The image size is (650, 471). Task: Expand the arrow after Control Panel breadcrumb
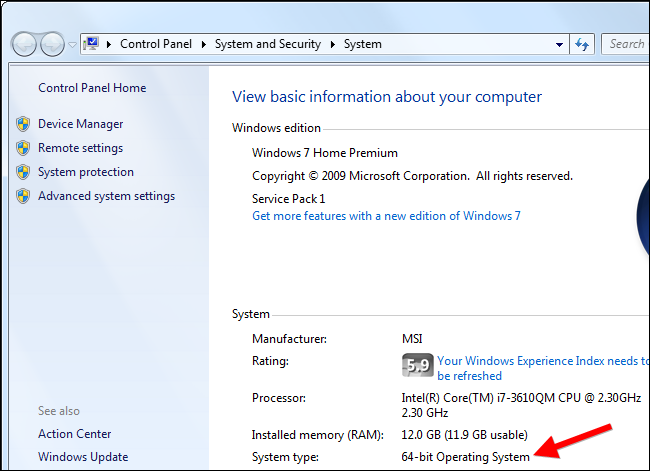(204, 44)
